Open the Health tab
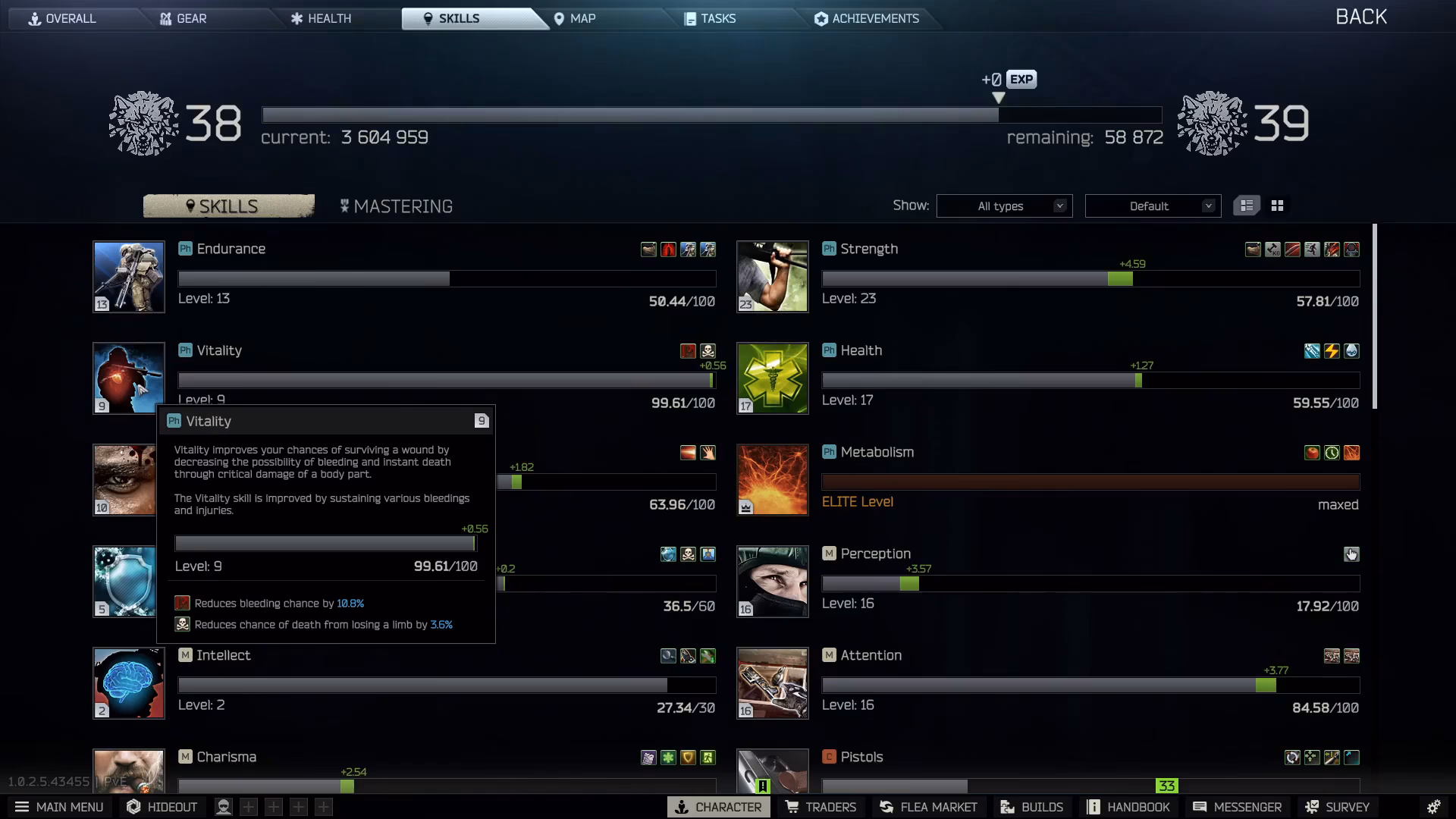This screenshot has width=1456, height=819. click(x=321, y=18)
